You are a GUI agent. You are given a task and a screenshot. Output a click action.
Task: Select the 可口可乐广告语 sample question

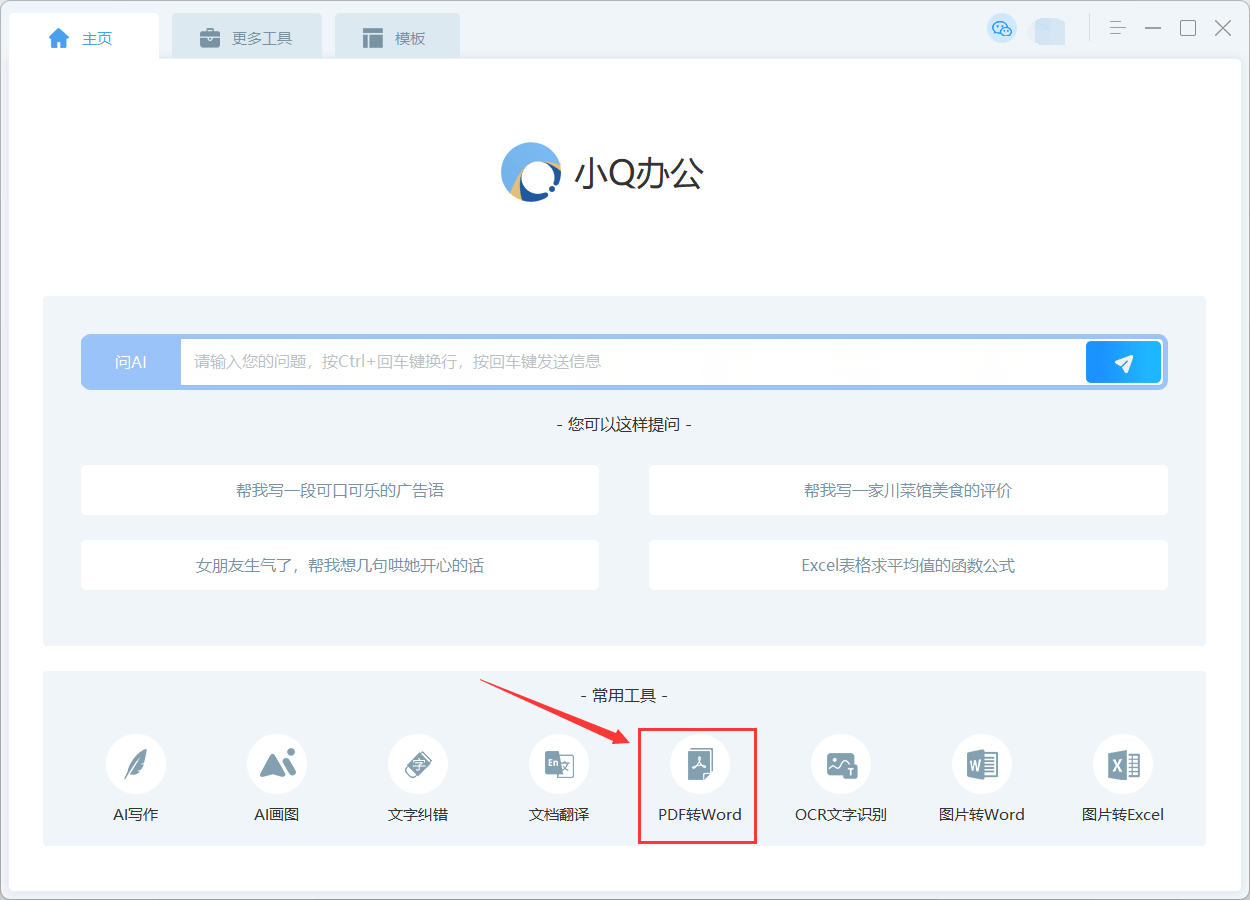[x=340, y=490]
